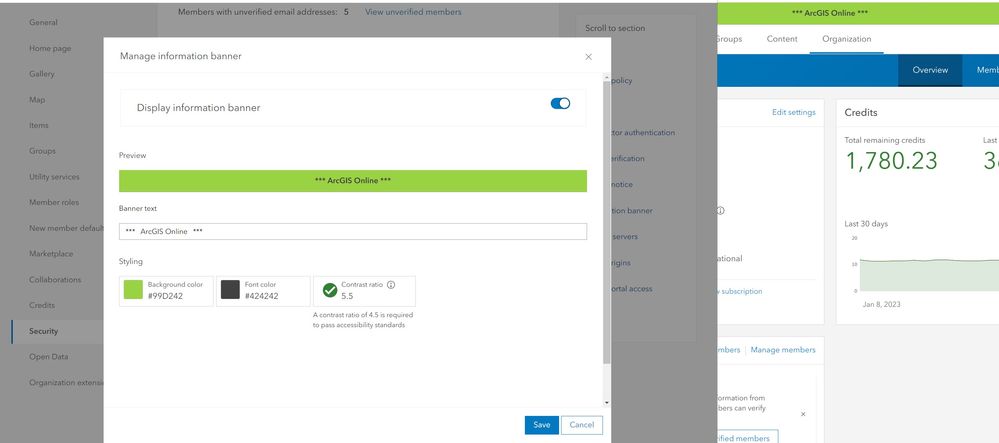The height and width of the screenshot is (443, 999).
Task: Click the Credits last 30 days chart
Action: tap(929, 274)
